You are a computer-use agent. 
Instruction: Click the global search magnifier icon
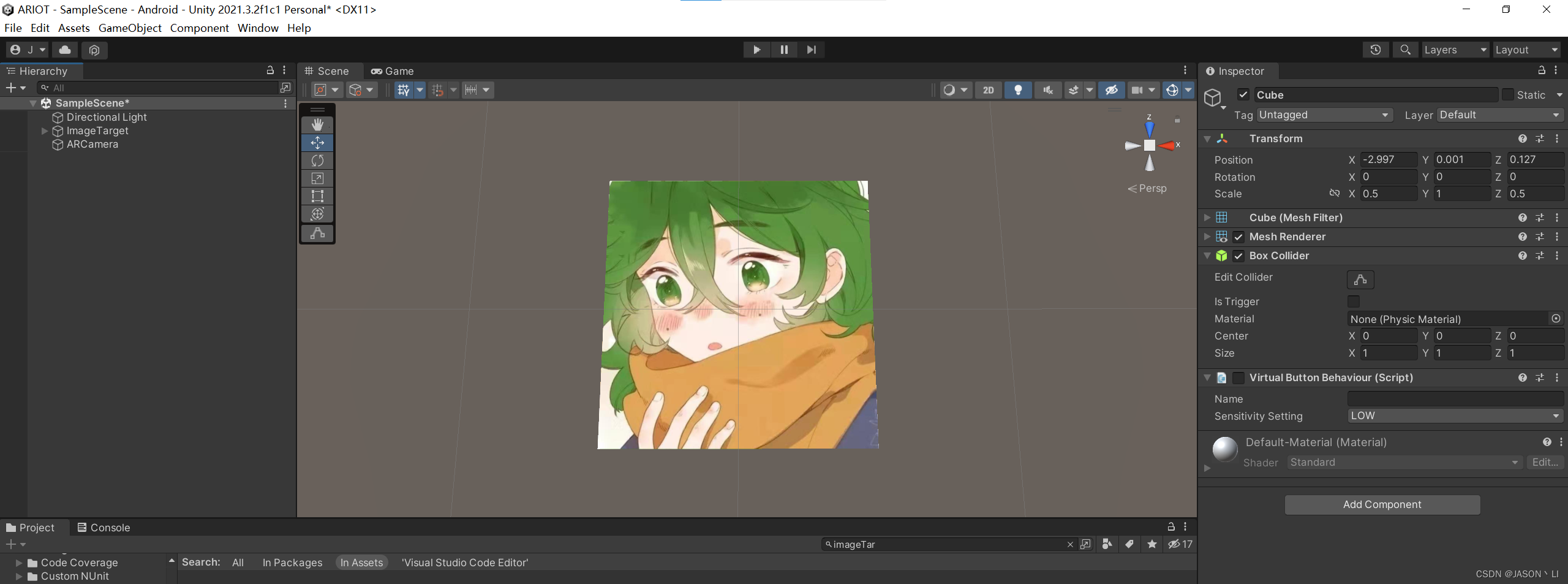[1405, 50]
